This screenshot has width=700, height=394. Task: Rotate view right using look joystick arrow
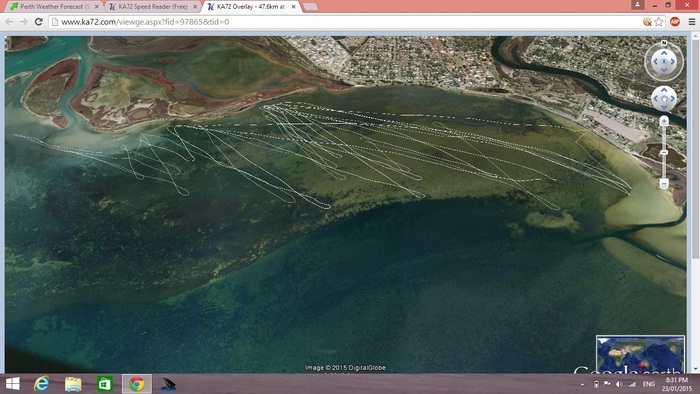(673, 62)
